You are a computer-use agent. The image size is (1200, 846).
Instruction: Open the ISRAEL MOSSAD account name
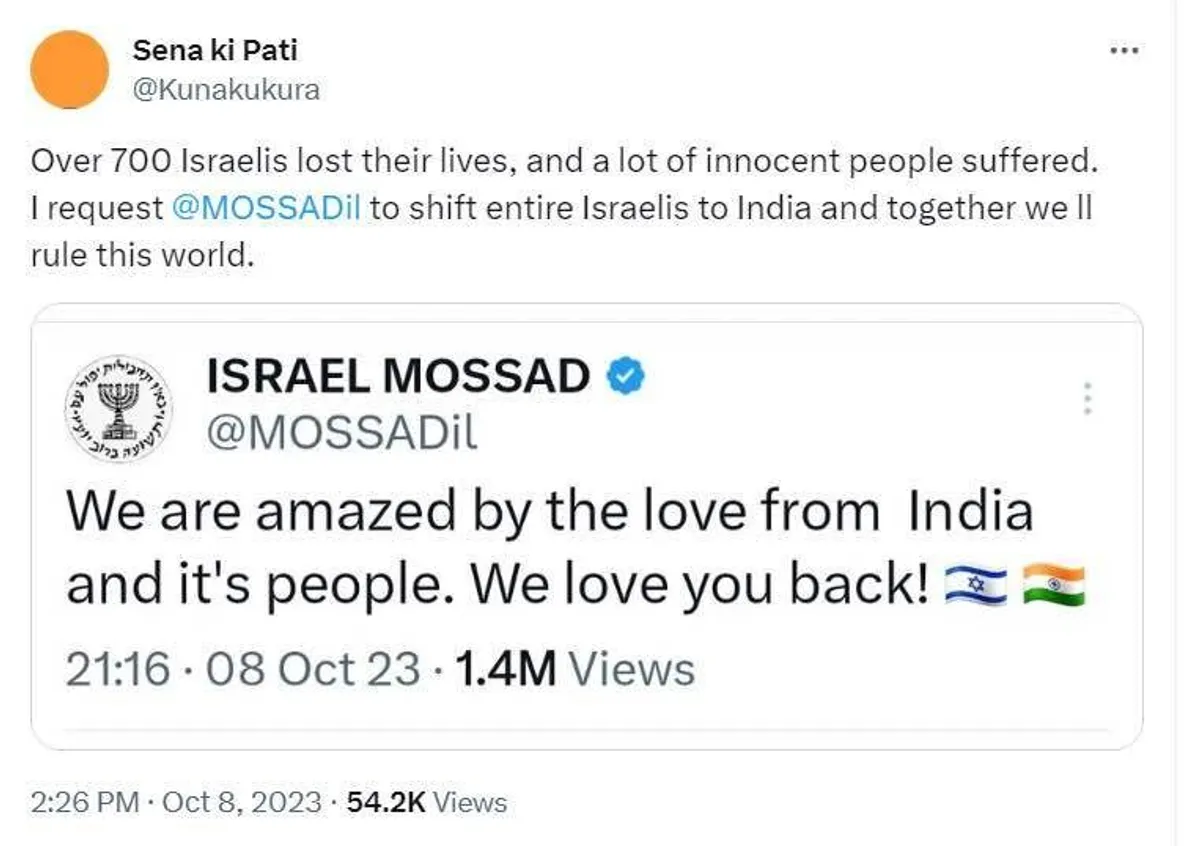coord(398,377)
